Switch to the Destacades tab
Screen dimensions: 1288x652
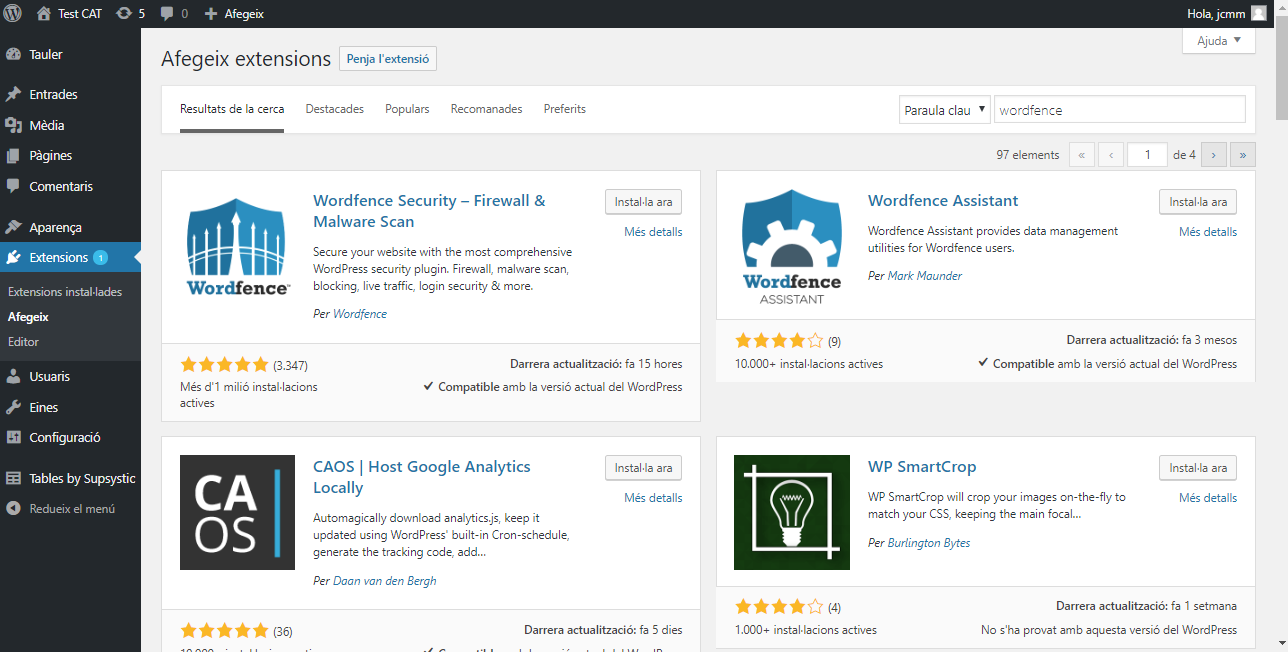pyautogui.click(x=335, y=109)
